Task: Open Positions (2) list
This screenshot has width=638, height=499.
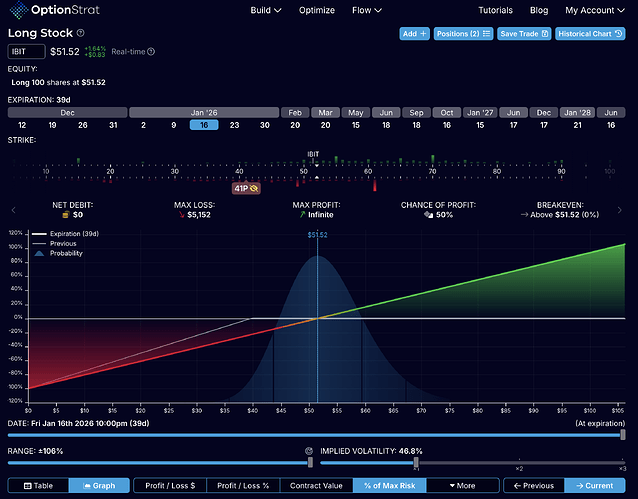Action: pos(464,33)
